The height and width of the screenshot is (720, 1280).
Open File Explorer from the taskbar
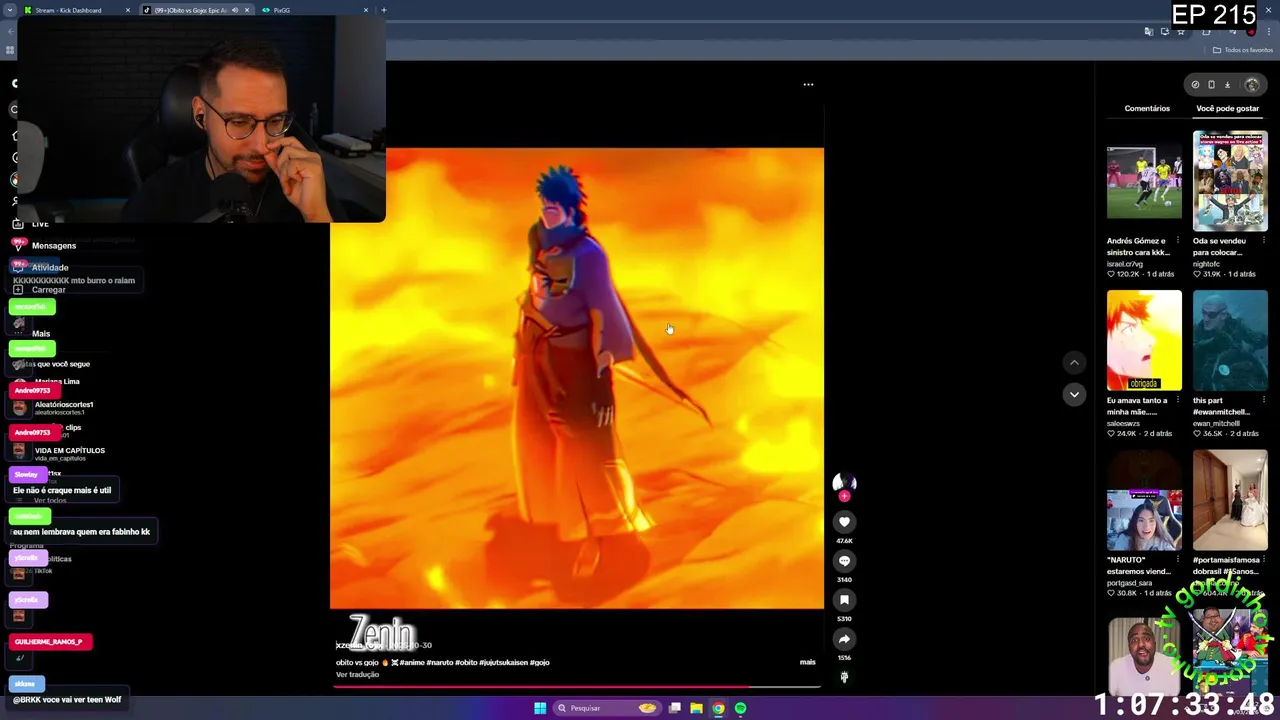[696, 708]
